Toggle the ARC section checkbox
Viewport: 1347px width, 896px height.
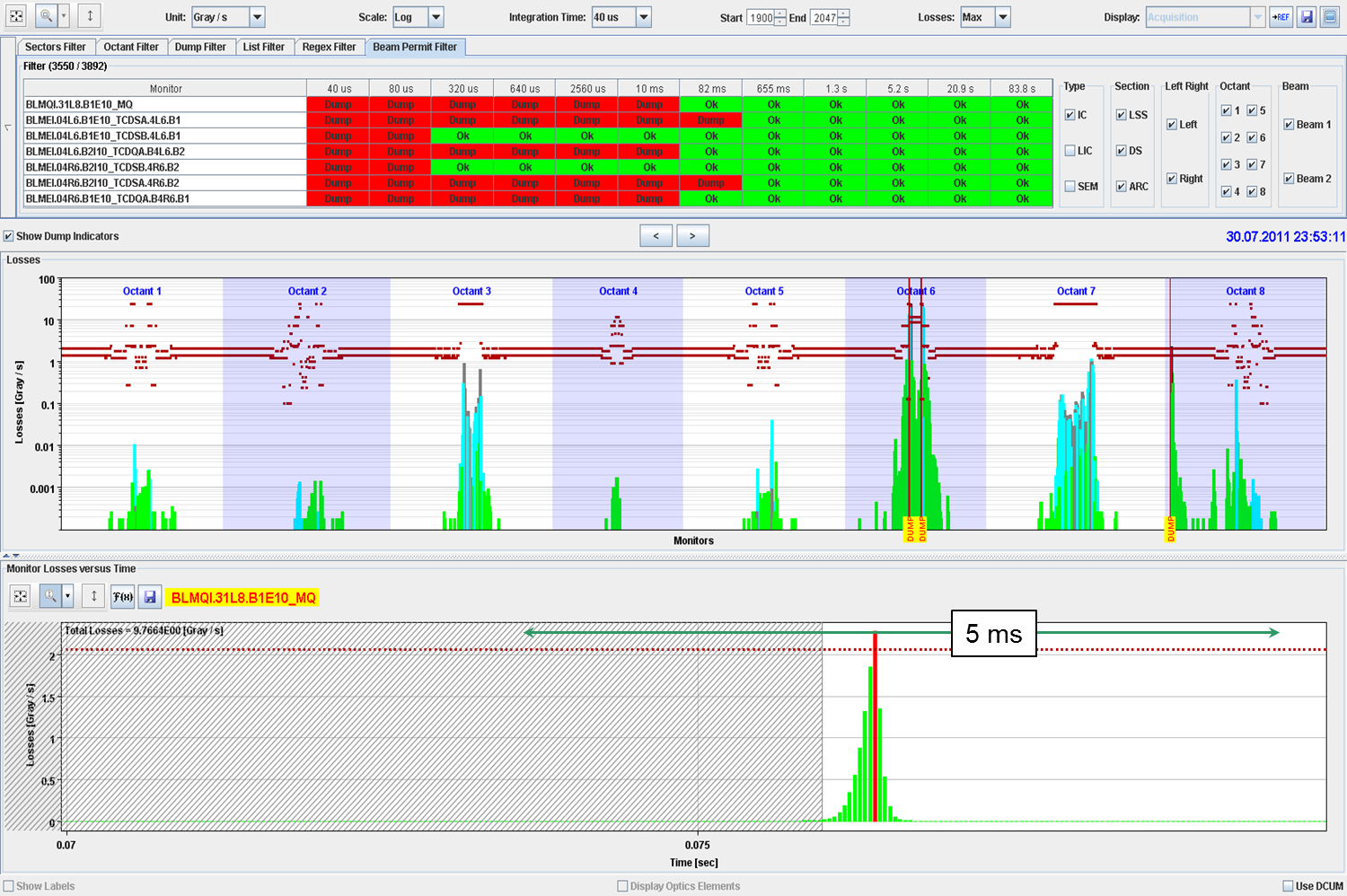pyautogui.click(x=1122, y=187)
